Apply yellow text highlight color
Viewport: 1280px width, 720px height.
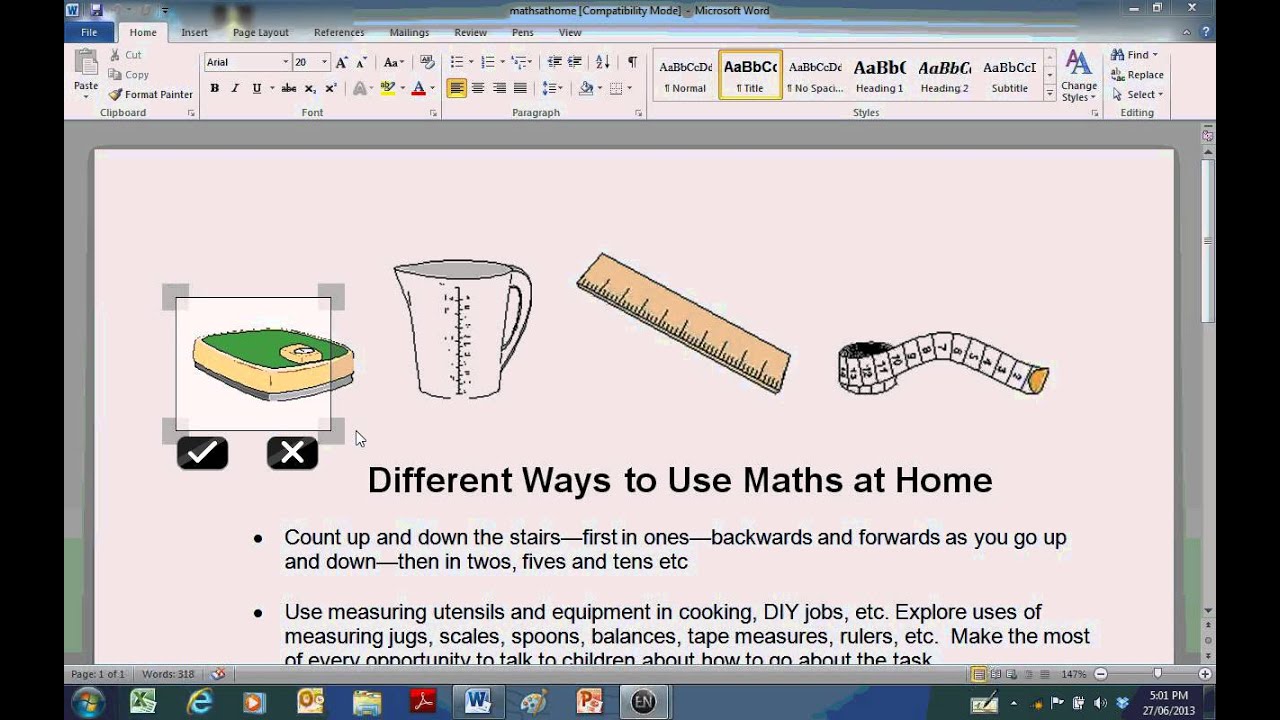tap(388, 88)
